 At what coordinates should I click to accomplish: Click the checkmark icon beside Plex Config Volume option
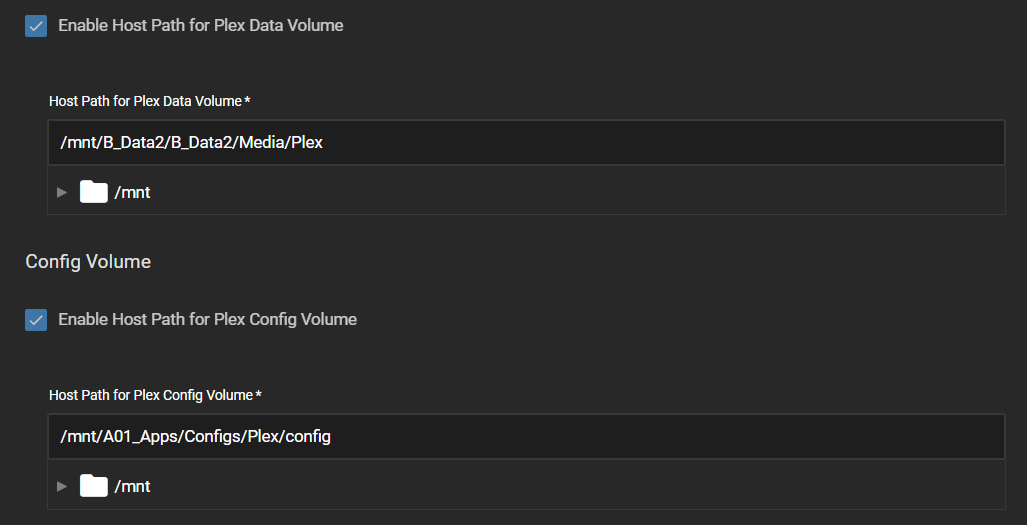[36, 320]
